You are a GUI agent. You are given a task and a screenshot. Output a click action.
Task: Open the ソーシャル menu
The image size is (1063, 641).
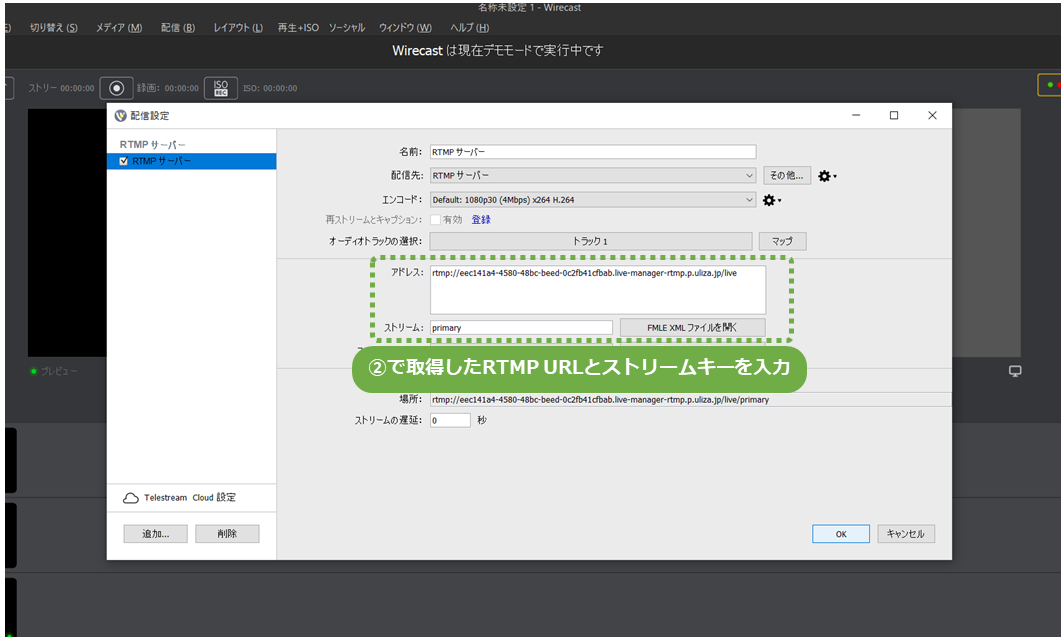[347, 28]
